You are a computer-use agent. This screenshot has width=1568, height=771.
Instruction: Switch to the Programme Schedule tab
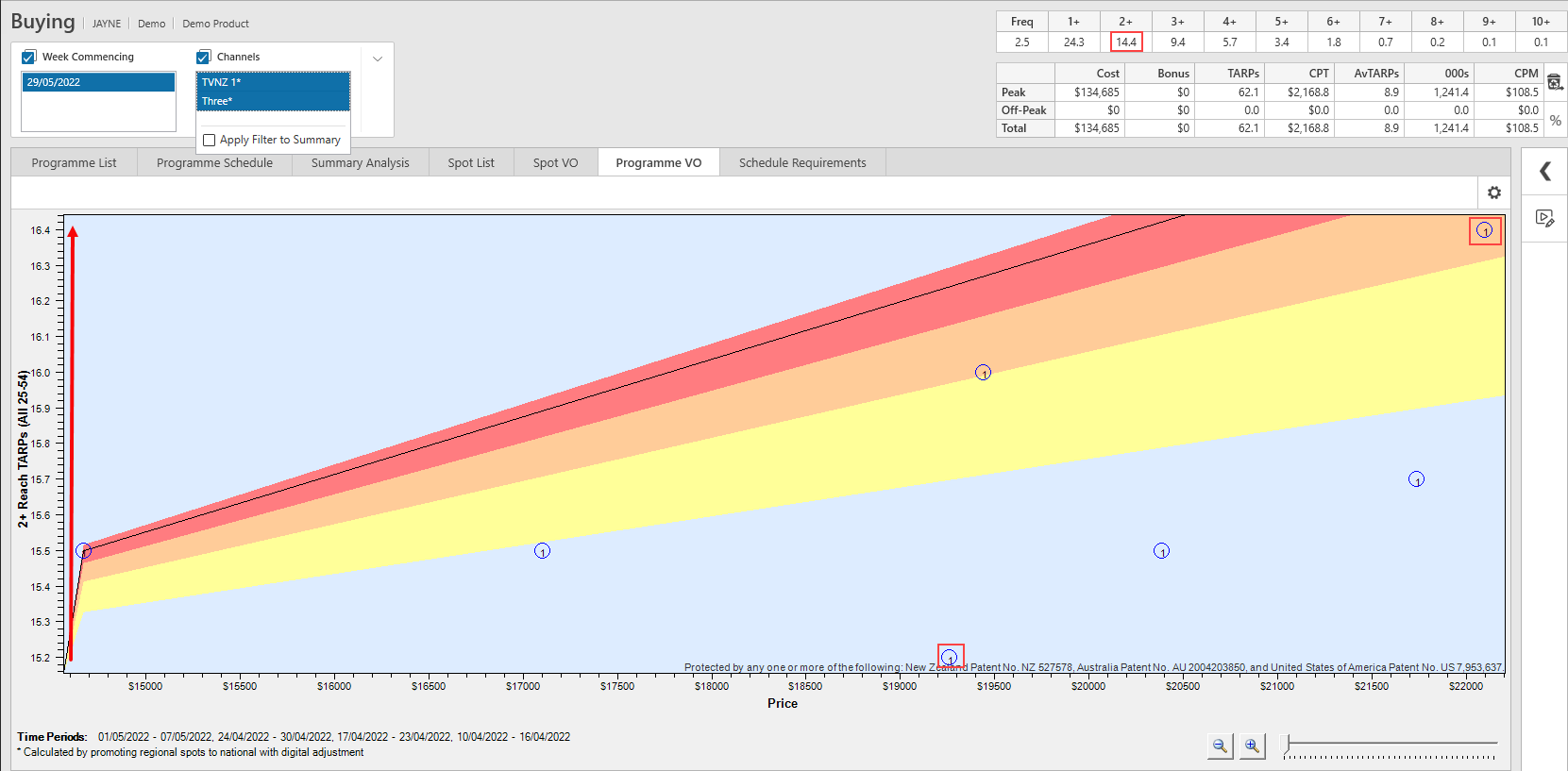click(214, 162)
